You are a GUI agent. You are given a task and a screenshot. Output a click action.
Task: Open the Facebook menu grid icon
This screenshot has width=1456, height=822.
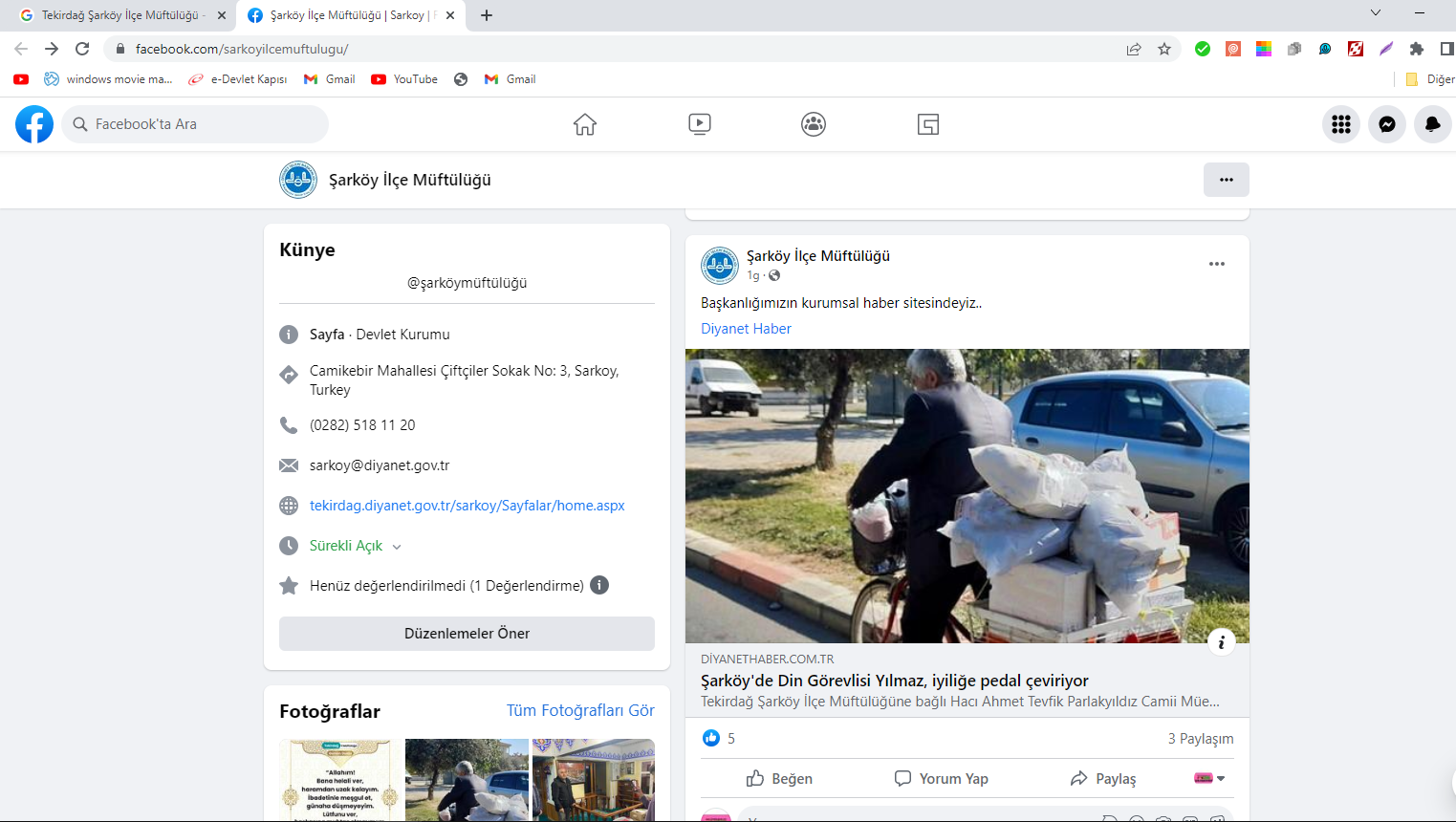[x=1341, y=124]
